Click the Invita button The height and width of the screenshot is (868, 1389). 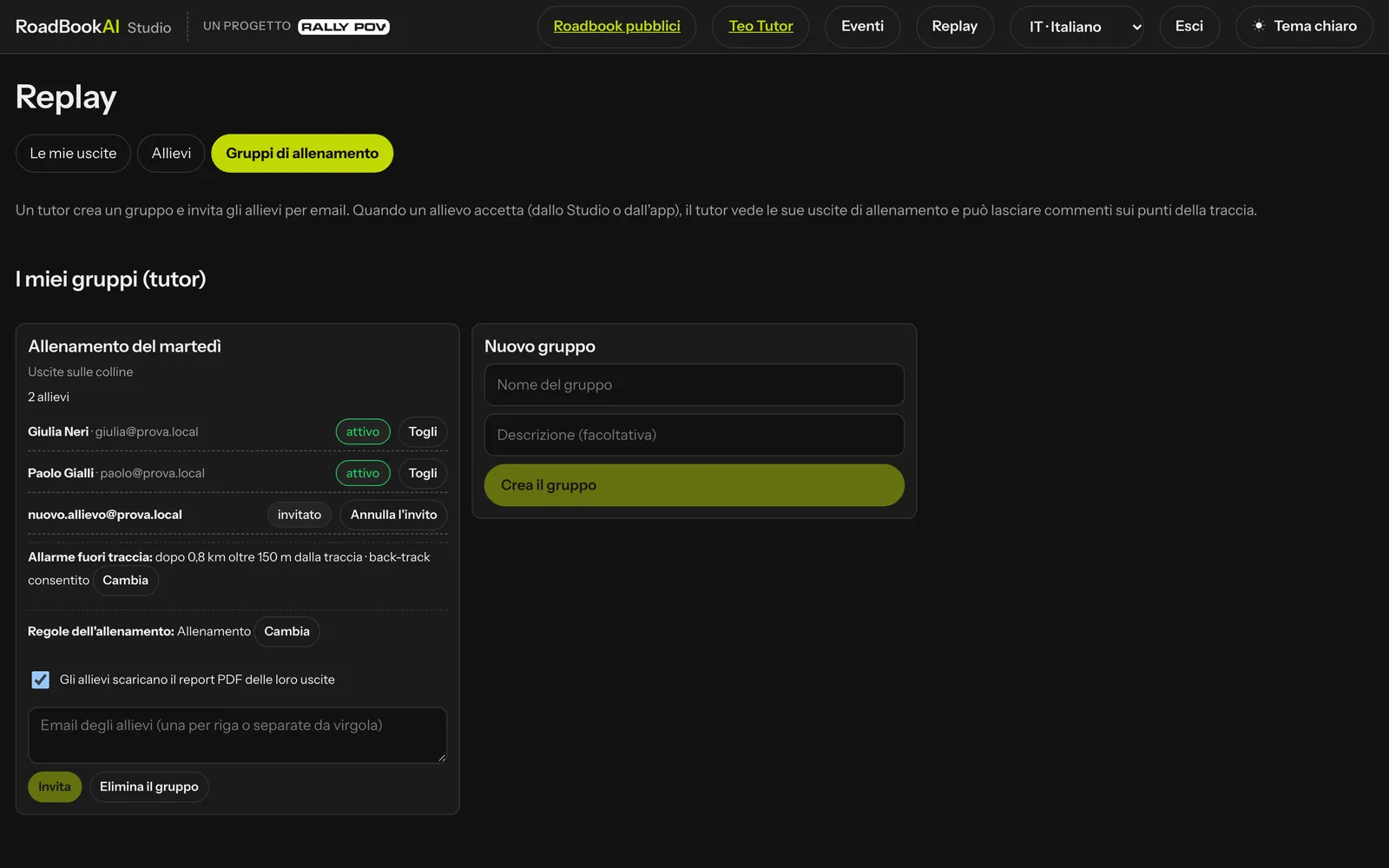coord(55,787)
